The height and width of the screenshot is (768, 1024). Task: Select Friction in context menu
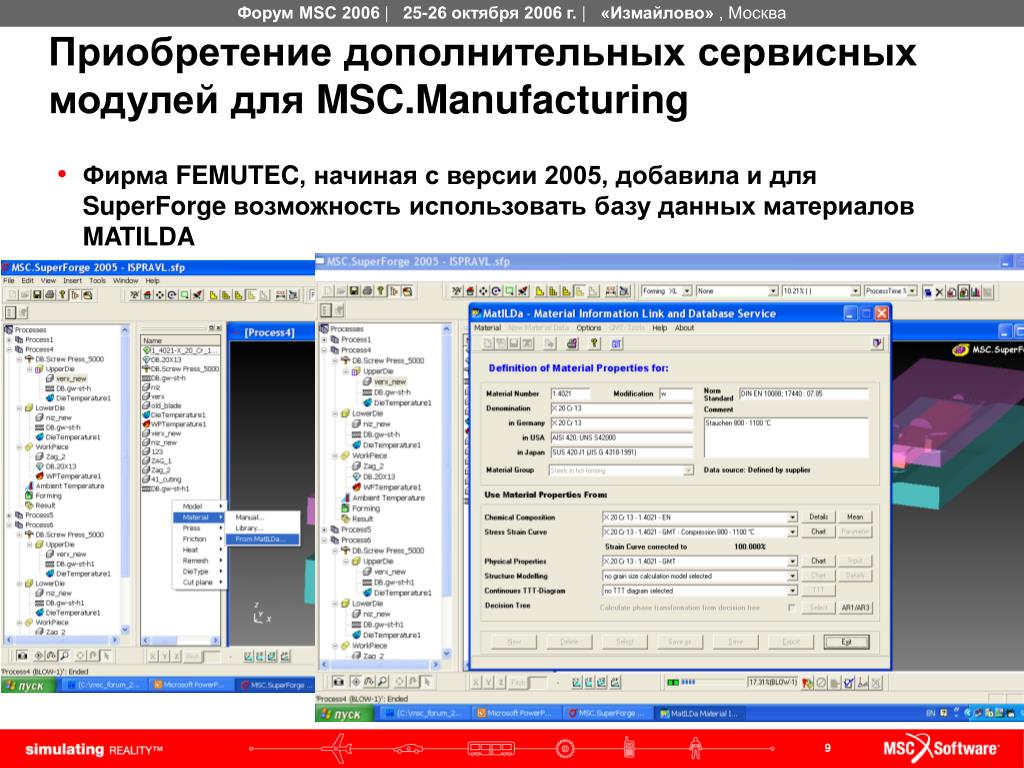coord(195,539)
